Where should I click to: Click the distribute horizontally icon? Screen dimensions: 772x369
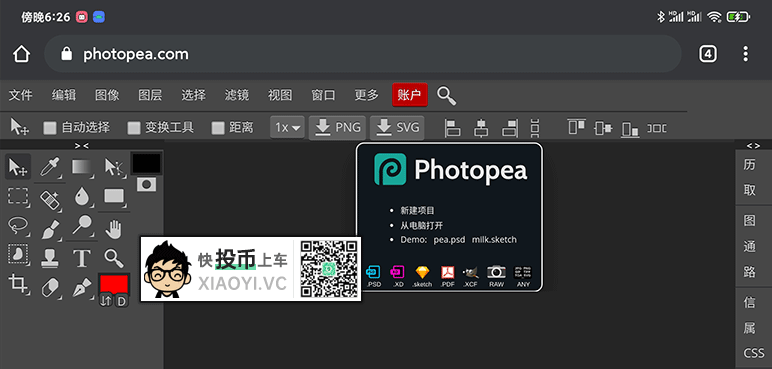(x=657, y=128)
